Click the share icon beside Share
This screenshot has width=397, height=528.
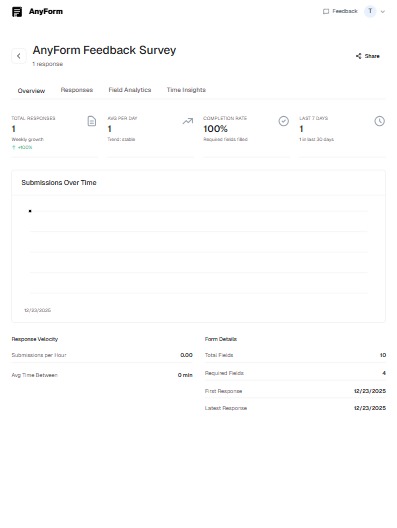click(359, 56)
